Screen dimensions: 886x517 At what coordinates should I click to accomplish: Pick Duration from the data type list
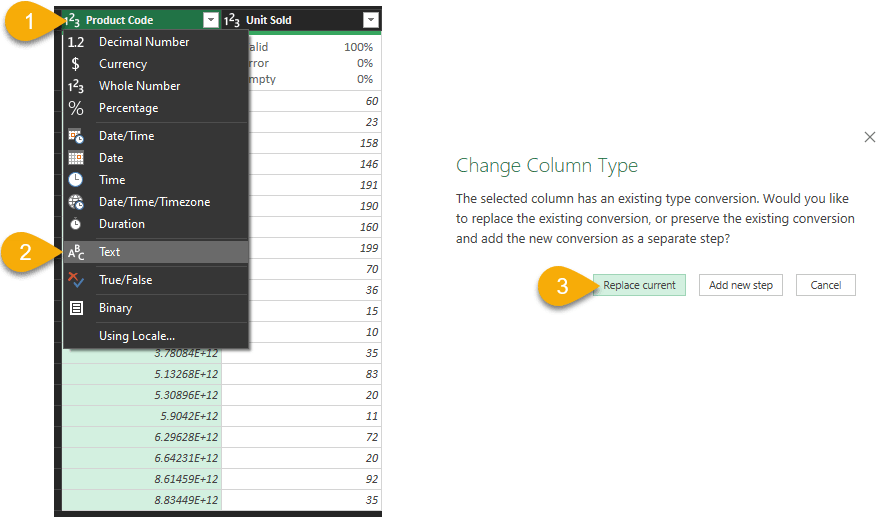point(121,224)
